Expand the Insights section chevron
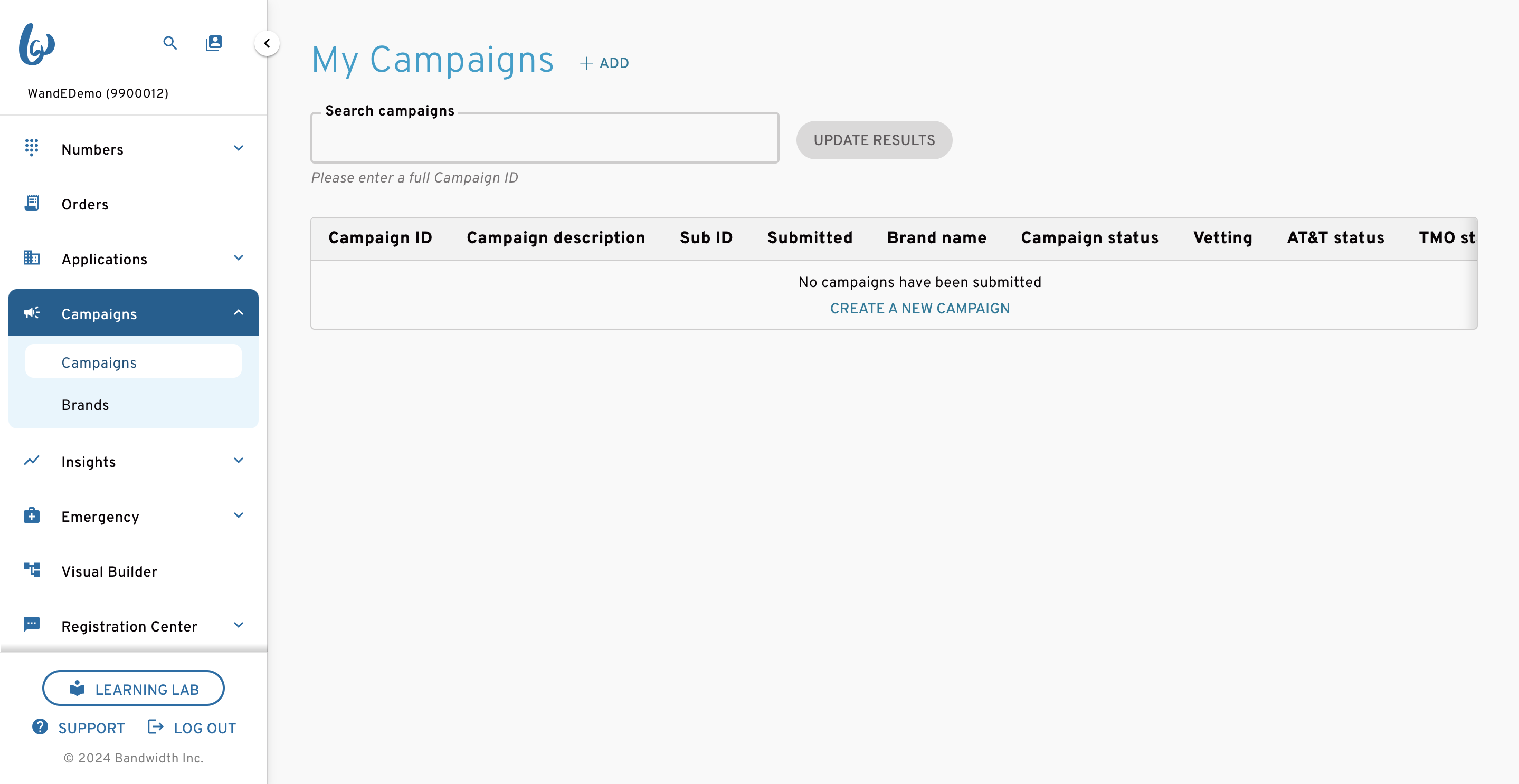 point(238,461)
